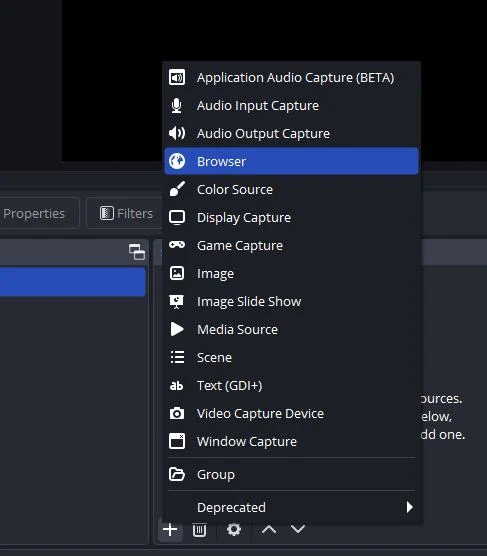The image size is (487, 556).
Task: Click the gamepad icon for Game Capture
Action: [x=177, y=245]
